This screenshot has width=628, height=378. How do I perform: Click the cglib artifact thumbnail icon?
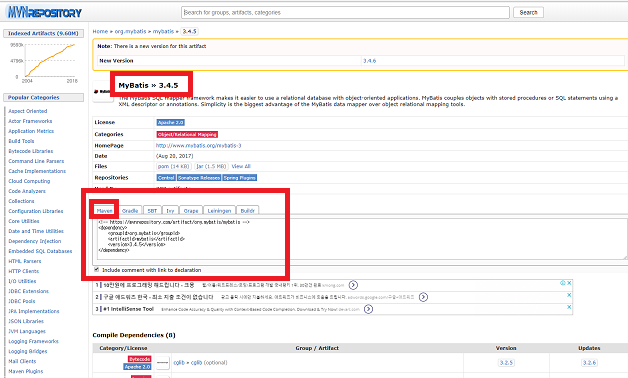click(163, 363)
